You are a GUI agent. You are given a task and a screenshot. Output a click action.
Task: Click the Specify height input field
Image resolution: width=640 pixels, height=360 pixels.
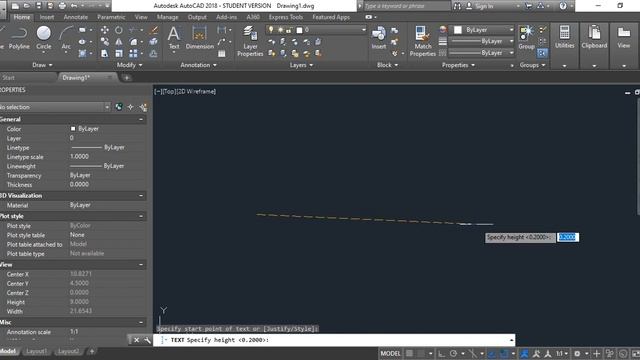568,237
